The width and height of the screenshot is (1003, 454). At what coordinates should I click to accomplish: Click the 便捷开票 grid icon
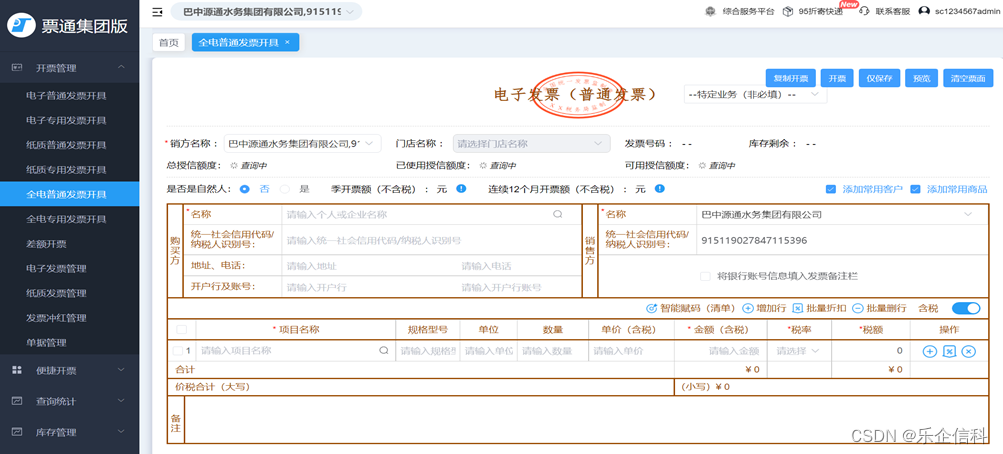(x=18, y=370)
